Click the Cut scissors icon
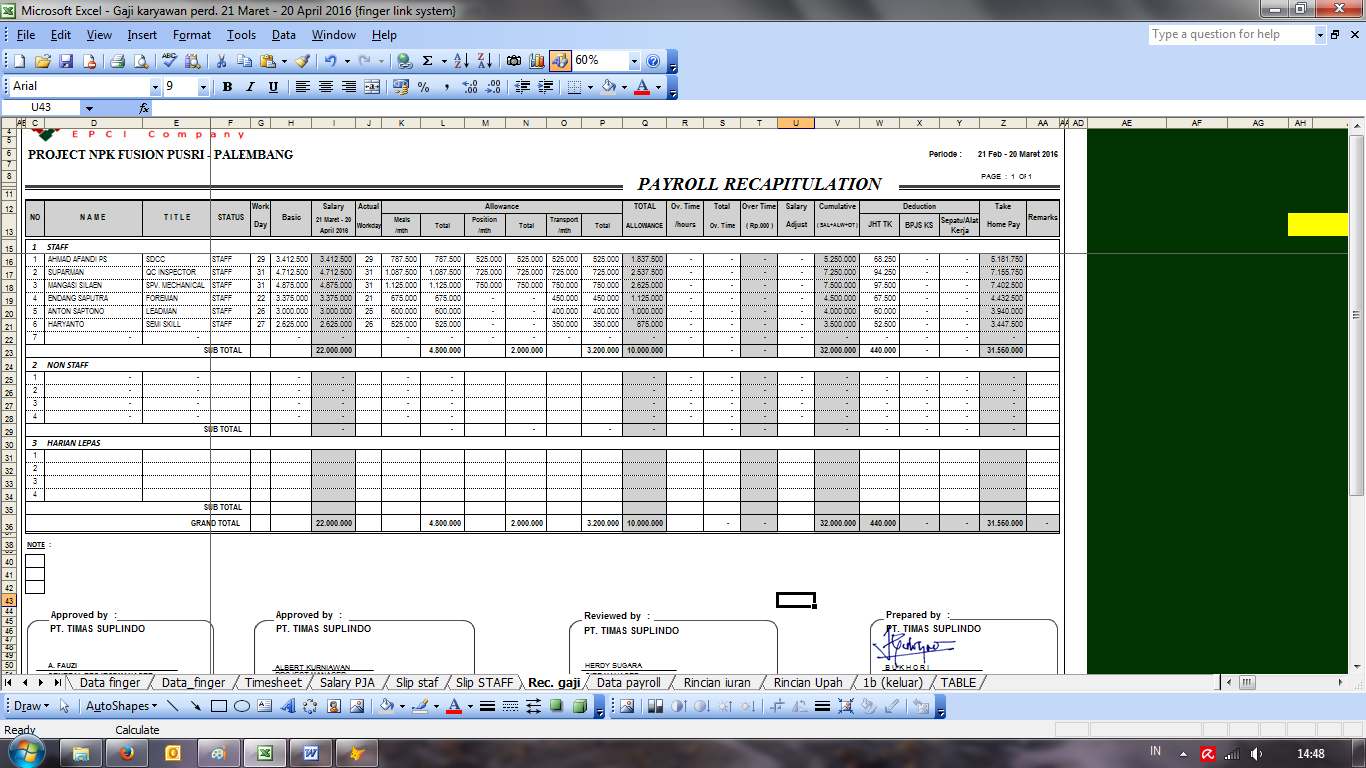Screen dimensions: 1366x768 coord(221,61)
